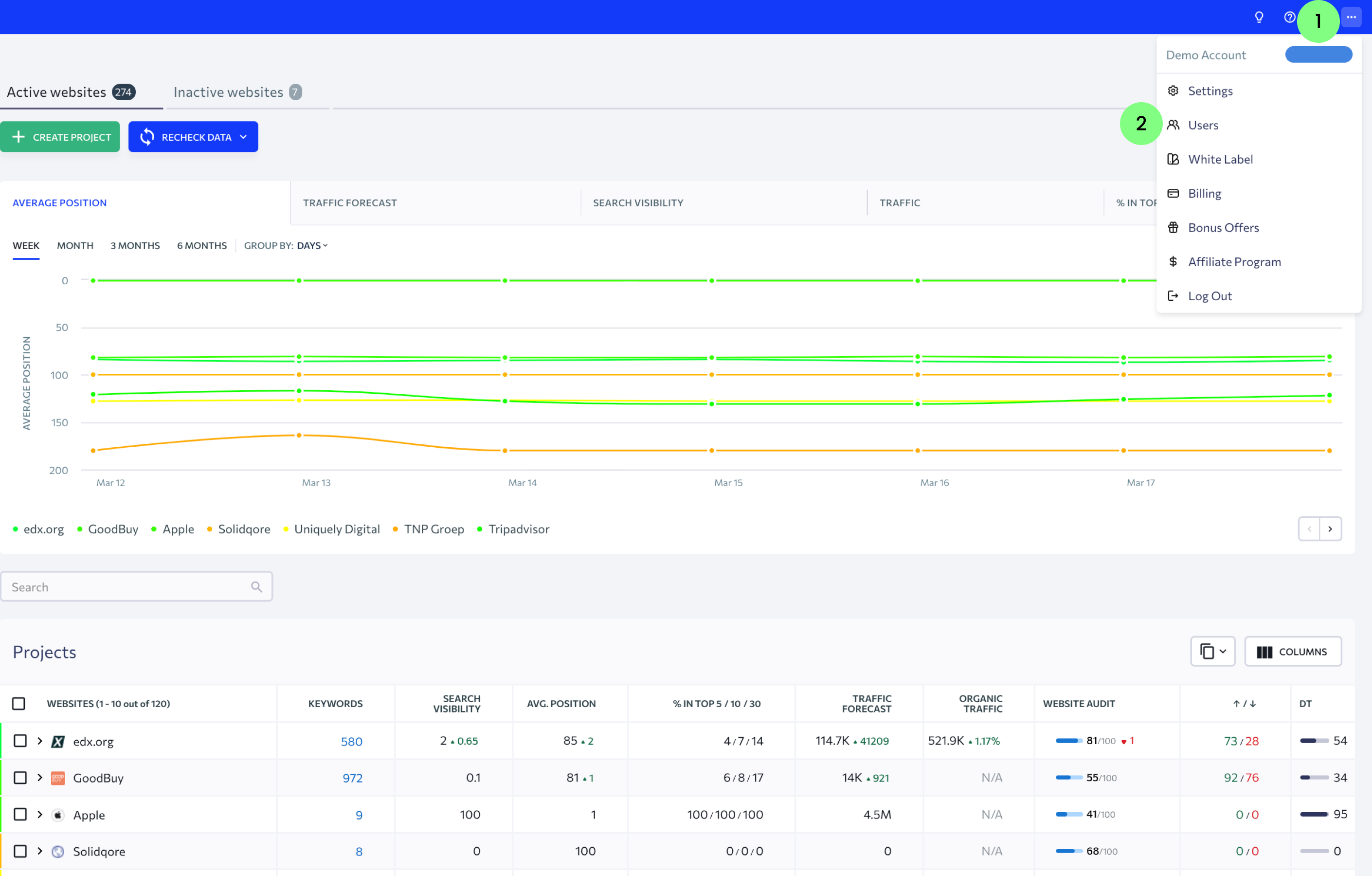Go to previous legend page arrow

(x=1309, y=529)
